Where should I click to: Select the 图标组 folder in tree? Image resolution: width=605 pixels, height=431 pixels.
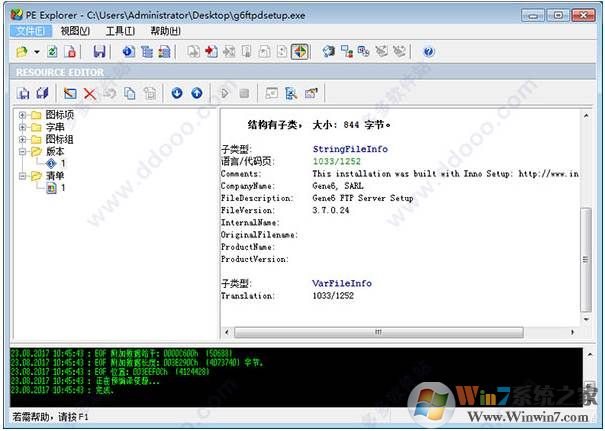click(59, 139)
